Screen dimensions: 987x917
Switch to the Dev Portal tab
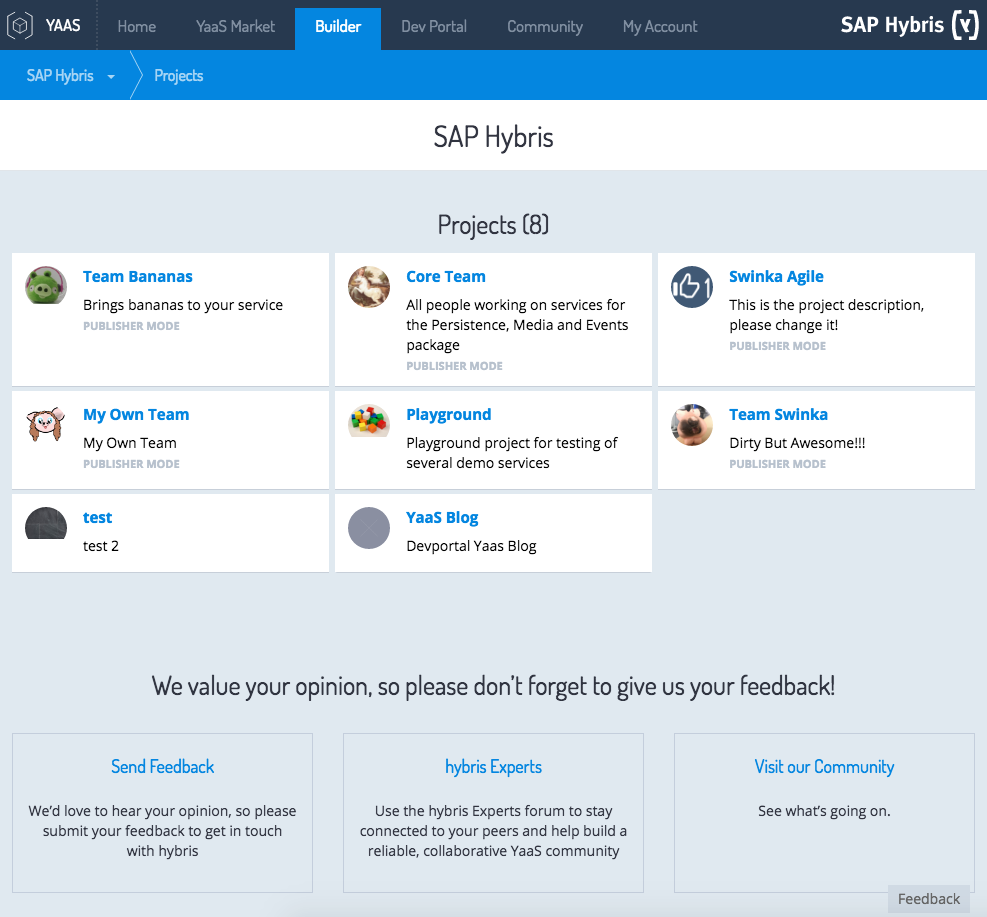click(x=434, y=26)
